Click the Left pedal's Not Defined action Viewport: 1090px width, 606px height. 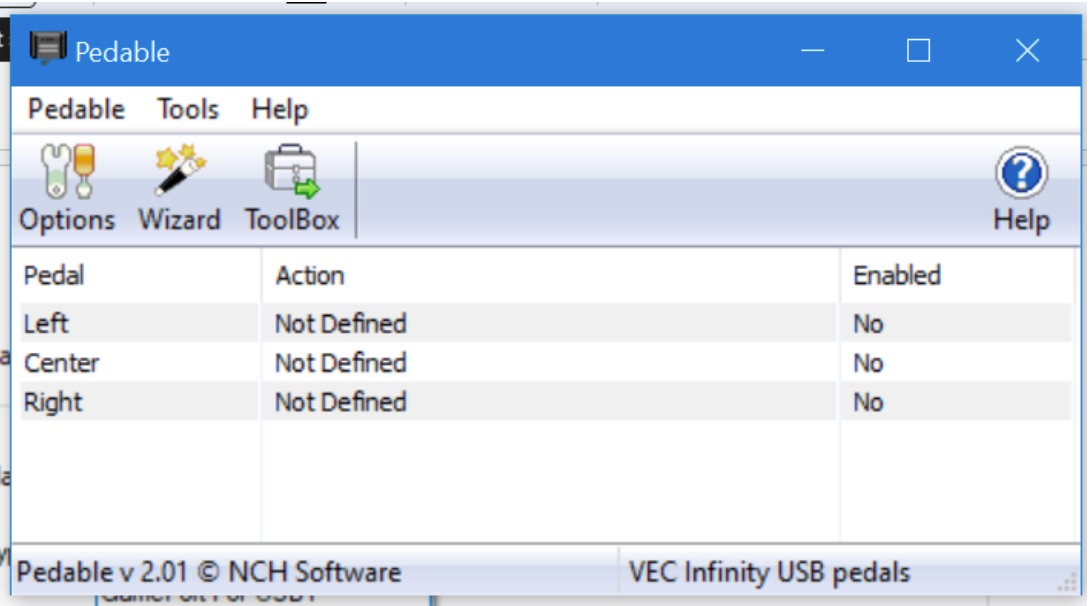pyautogui.click(x=341, y=323)
